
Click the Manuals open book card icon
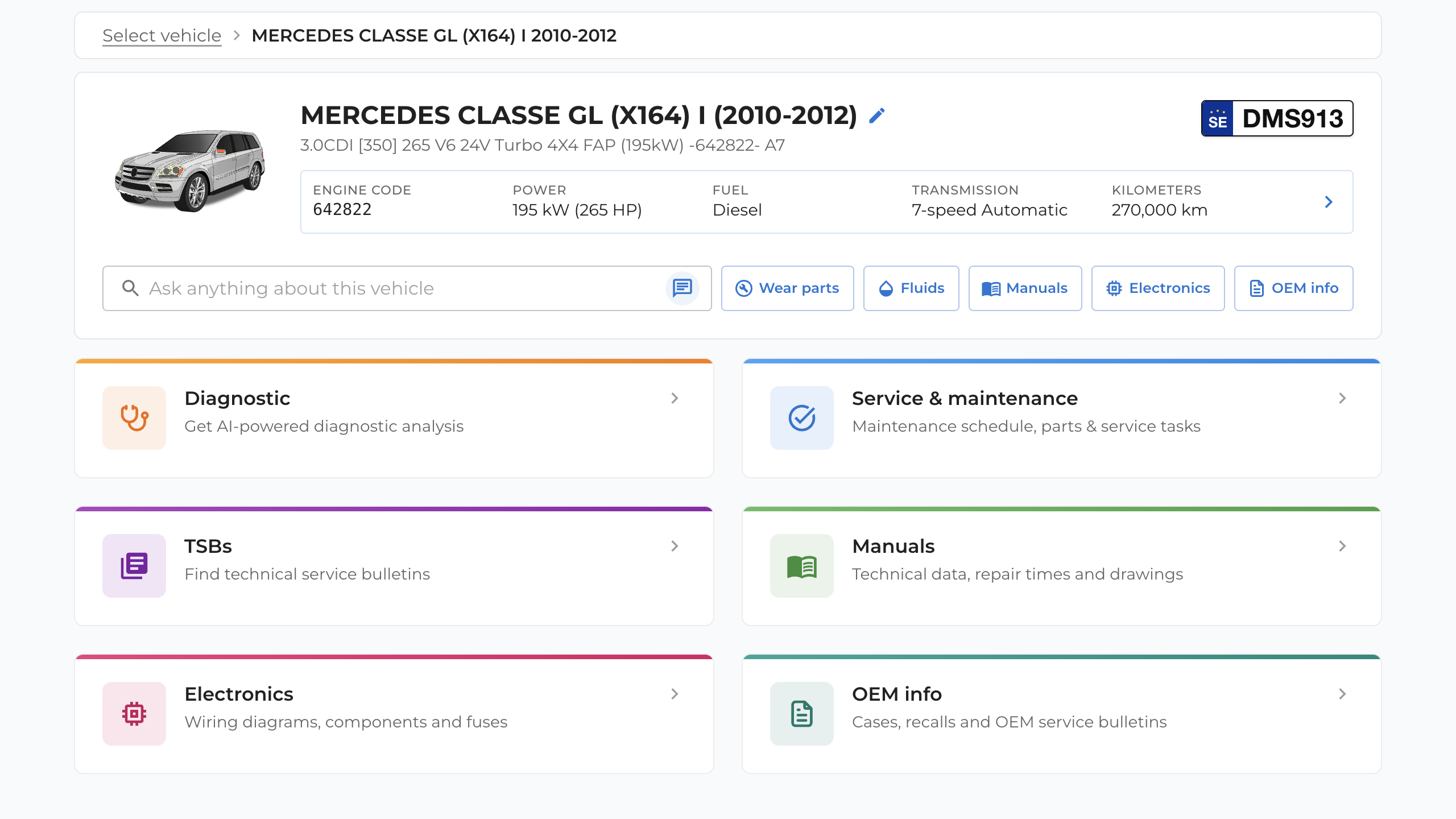[x=802, y=566]
